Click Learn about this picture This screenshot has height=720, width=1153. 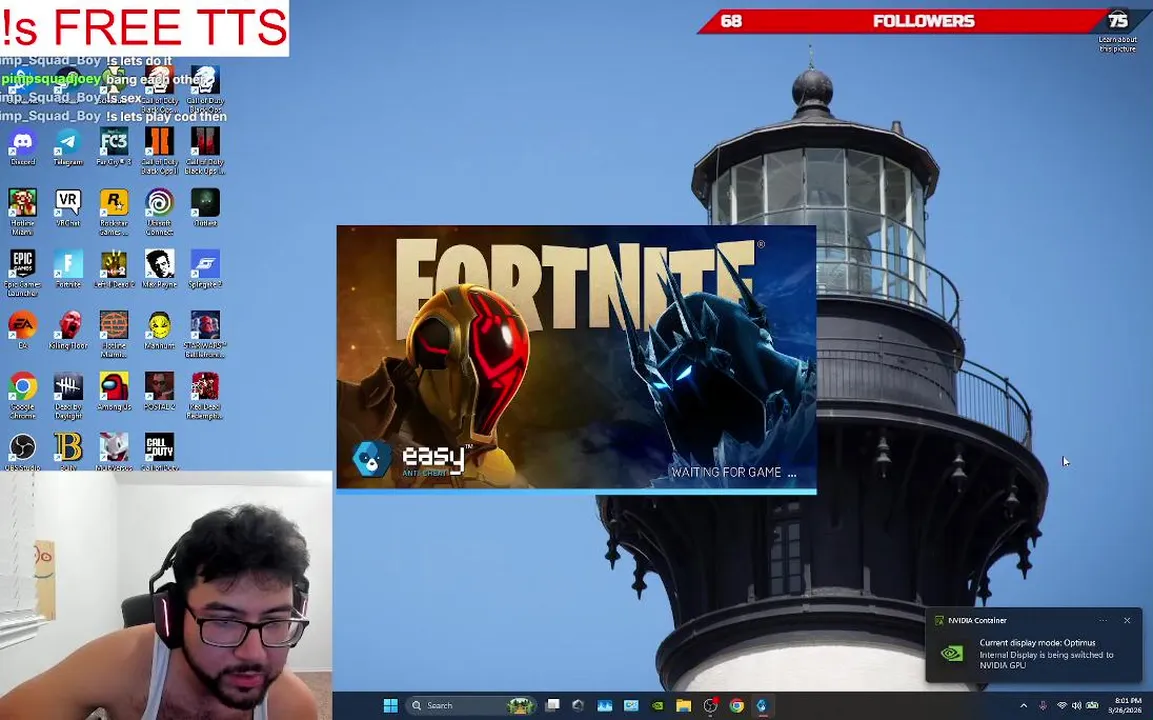(x=1118, y=44)
